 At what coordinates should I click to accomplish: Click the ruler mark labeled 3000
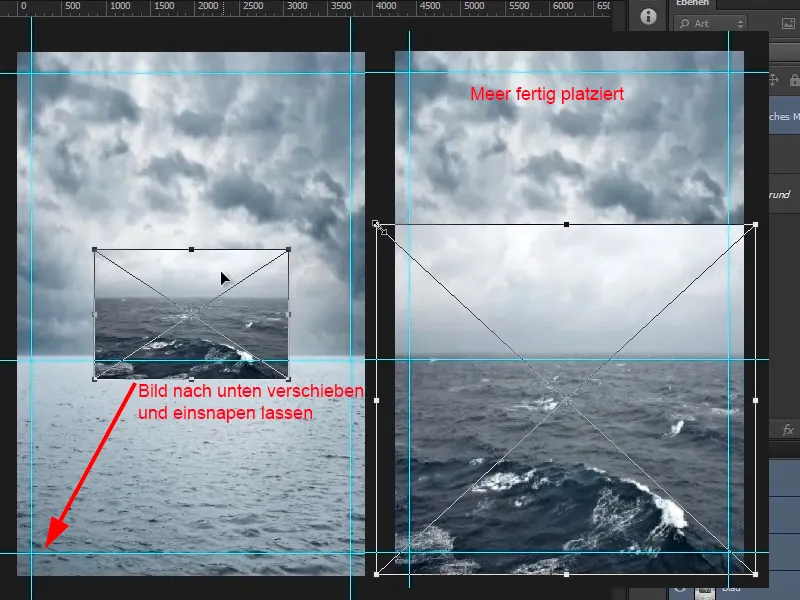click(297, 6)
